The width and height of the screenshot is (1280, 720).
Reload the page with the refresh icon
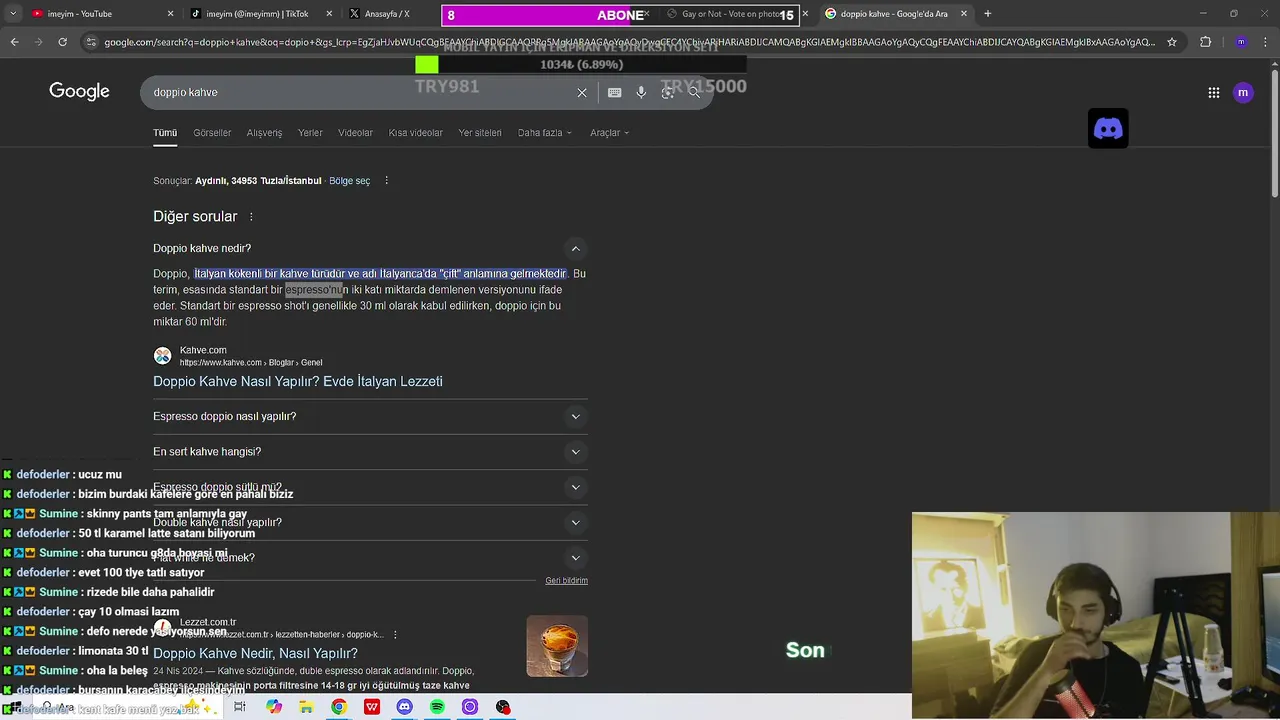[x=62, y=42]
